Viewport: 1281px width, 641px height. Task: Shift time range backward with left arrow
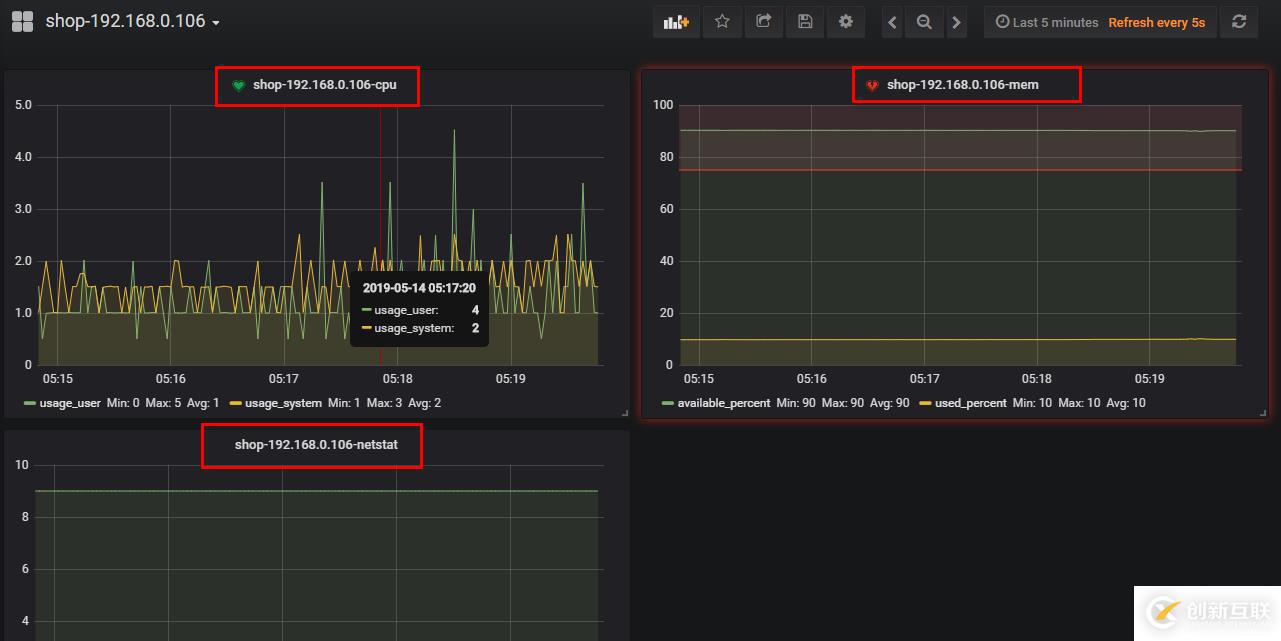pyautogui.click(x=893, y=22)
